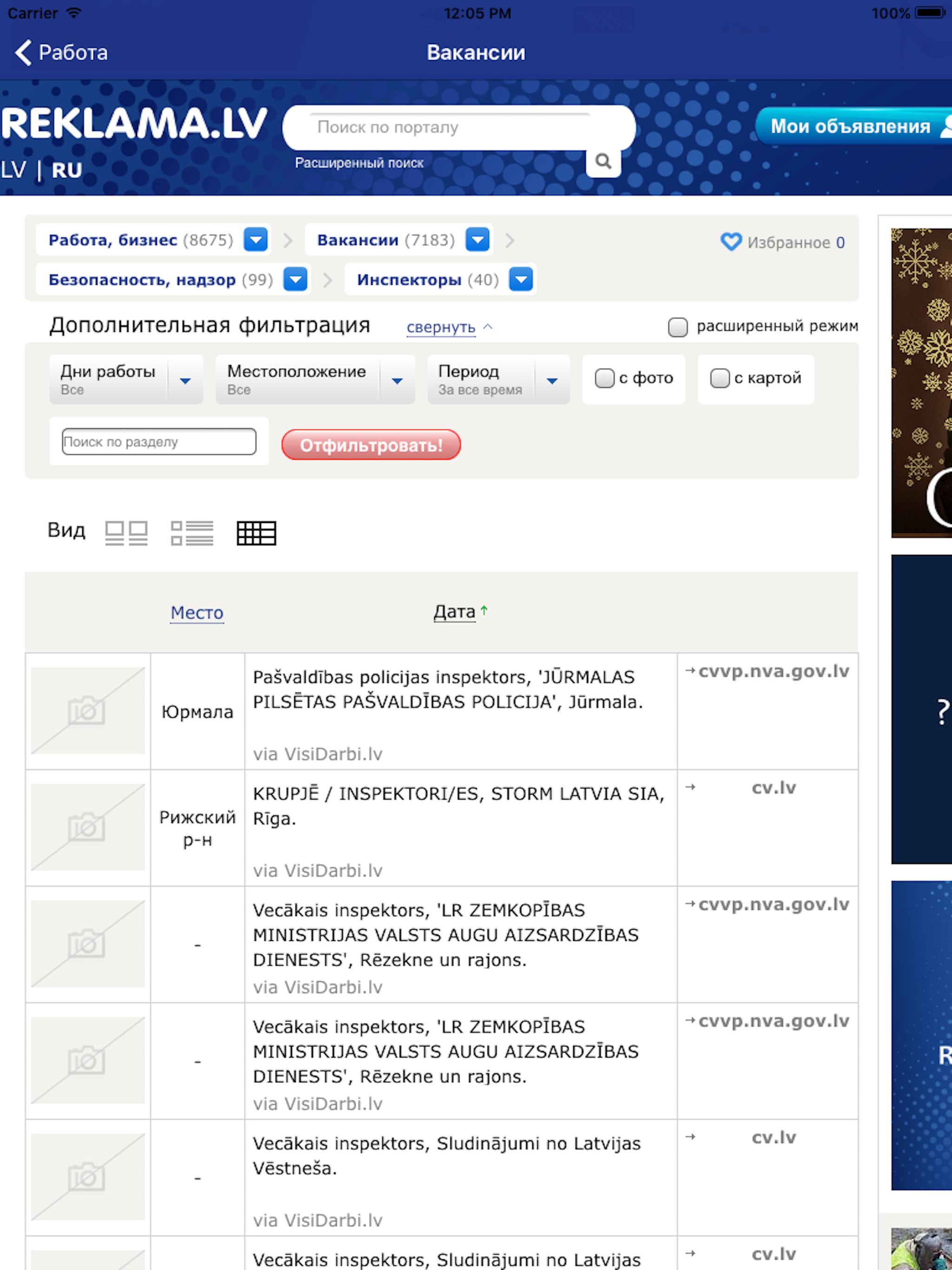The height and width of the screenshot is (1270, 952).
Task: Sort by Место column
Action: (x=197, y=613)
